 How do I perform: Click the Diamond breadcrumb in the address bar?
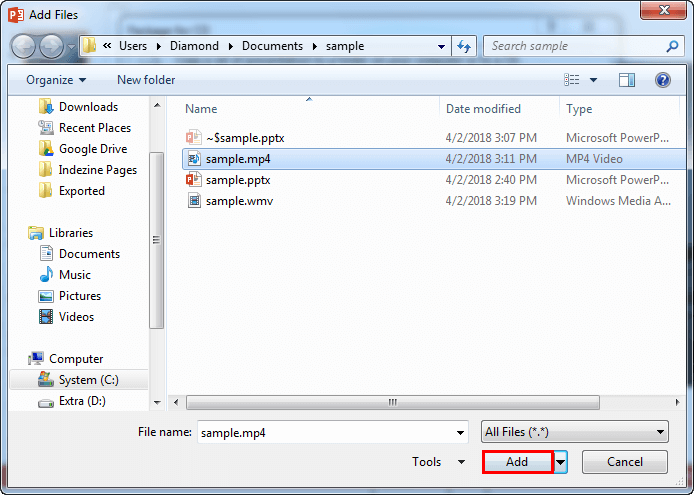pyautogui.click(x=194, y=46)
